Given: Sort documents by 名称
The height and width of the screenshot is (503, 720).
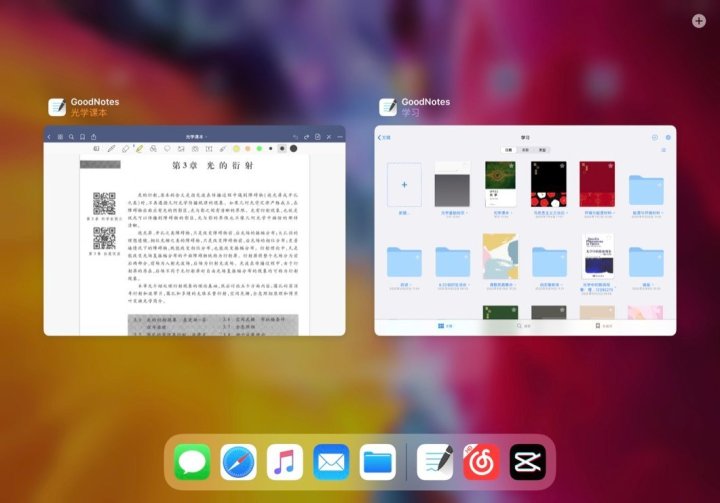Looking at the screenshot, I should click(525, 150).
